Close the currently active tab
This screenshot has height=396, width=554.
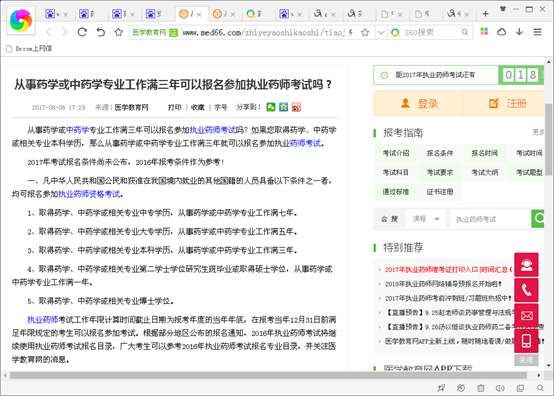coord(199,14)
